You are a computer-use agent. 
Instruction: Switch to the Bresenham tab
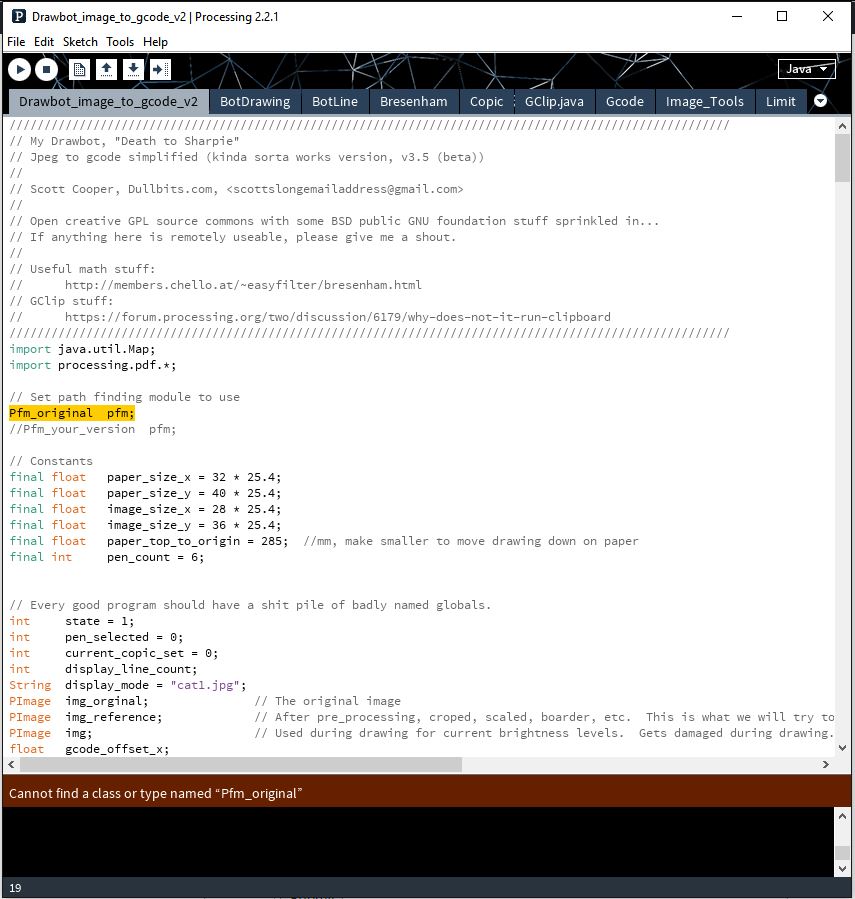(413, 101)
